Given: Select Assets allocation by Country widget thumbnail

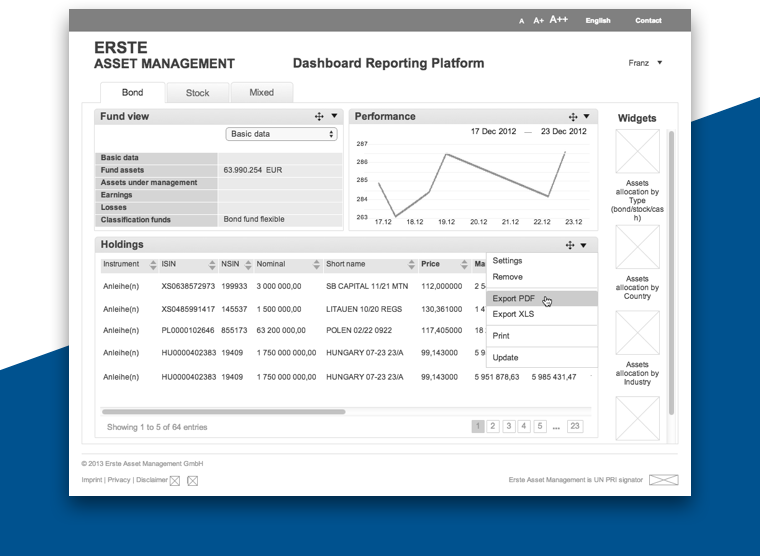Looking at the screenshot, I should (x=637, y=247).
